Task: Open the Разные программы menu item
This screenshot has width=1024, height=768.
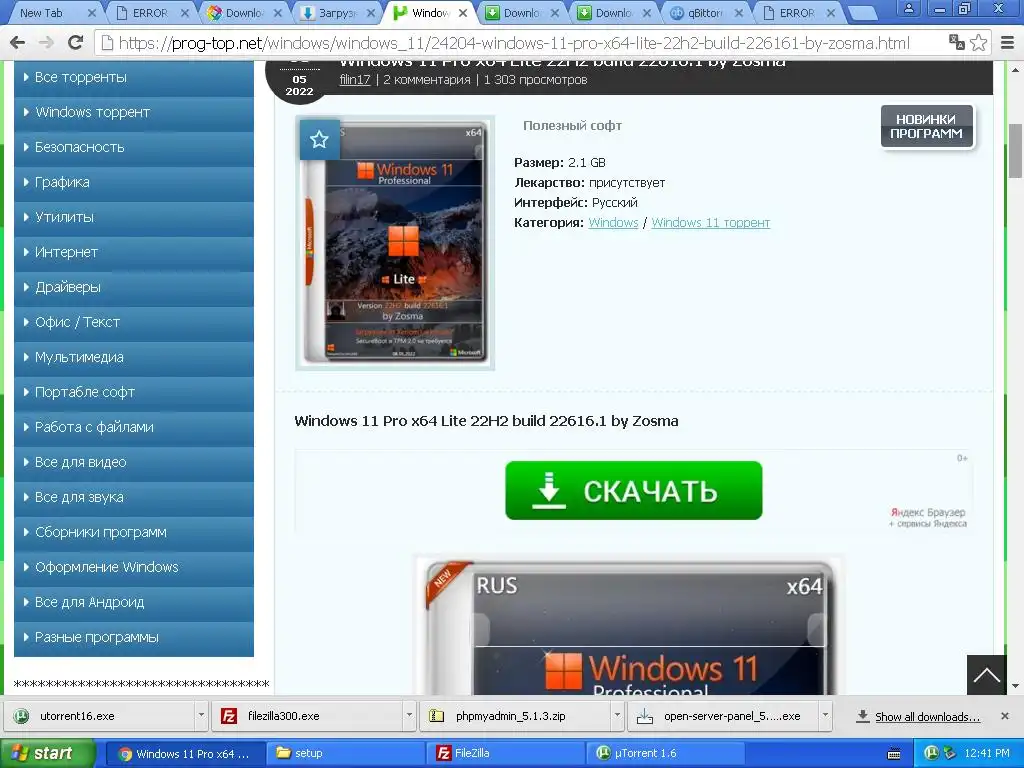Action: (x=134, y=637)
